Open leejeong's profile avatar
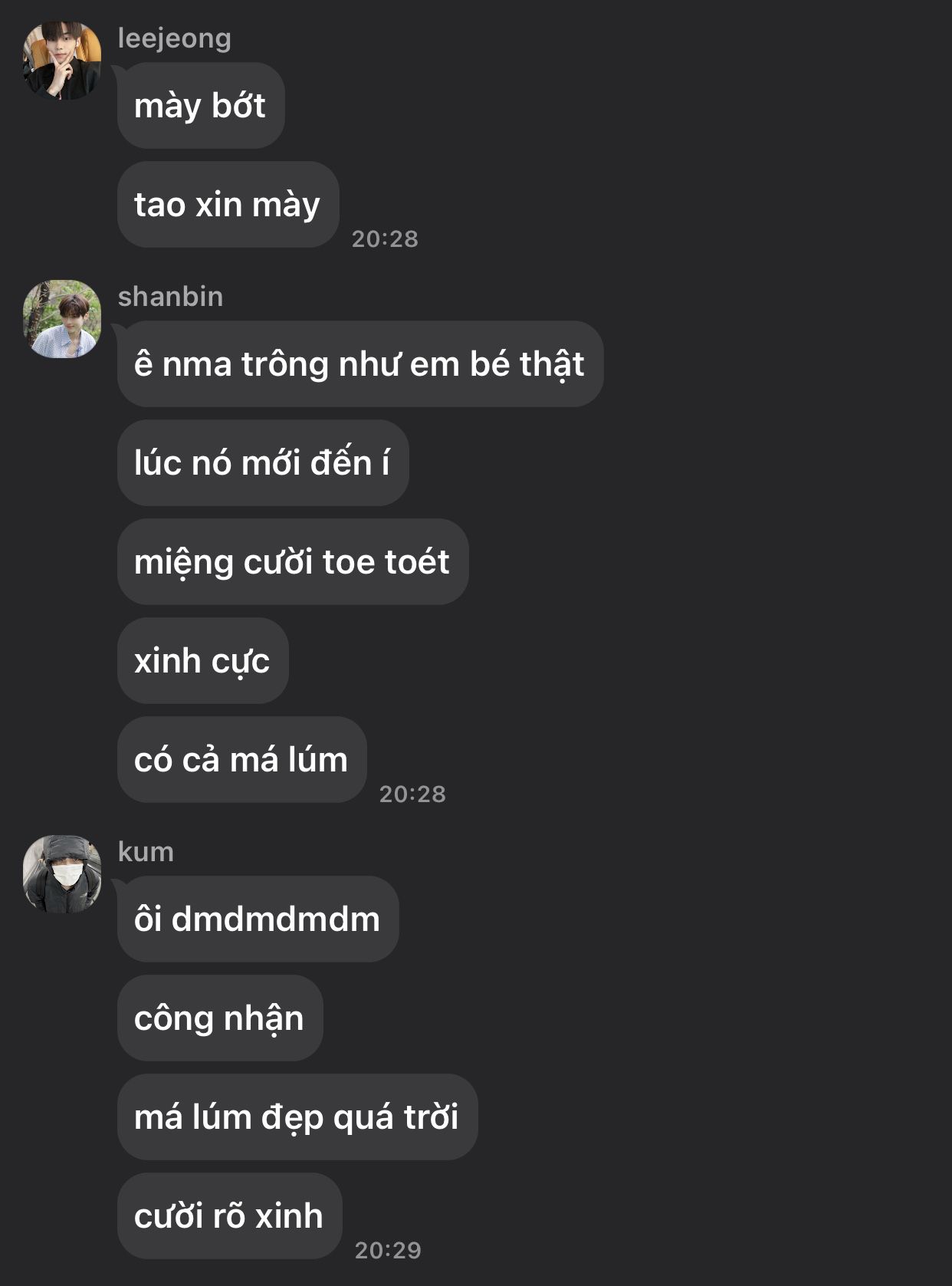 (62, 61)
